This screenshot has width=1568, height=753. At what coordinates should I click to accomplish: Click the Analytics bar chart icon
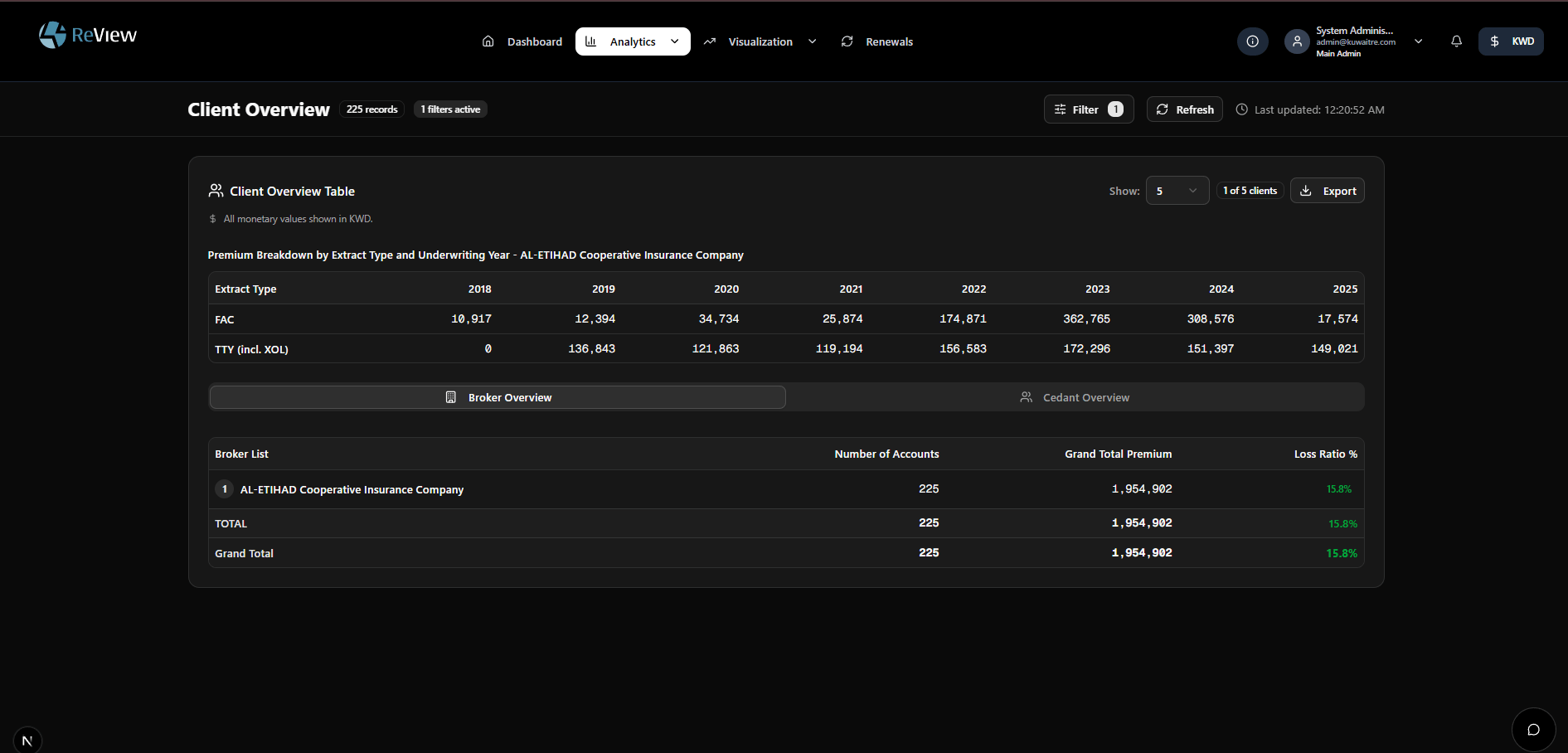[590, 41]
